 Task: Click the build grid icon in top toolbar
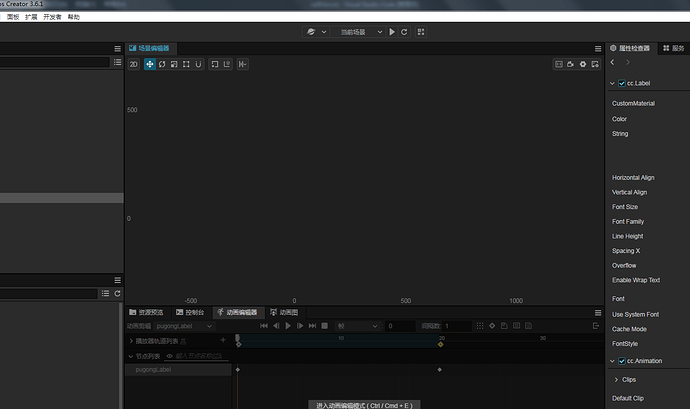click(x=421, y=32)
